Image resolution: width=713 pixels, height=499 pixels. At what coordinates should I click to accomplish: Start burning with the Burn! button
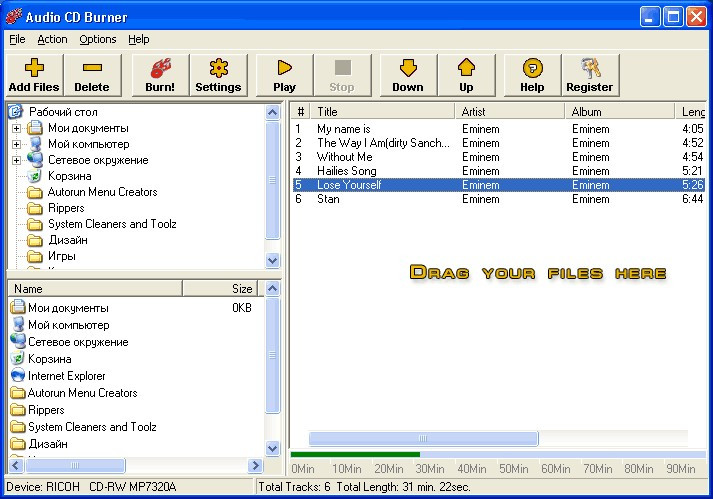[160, 75]
